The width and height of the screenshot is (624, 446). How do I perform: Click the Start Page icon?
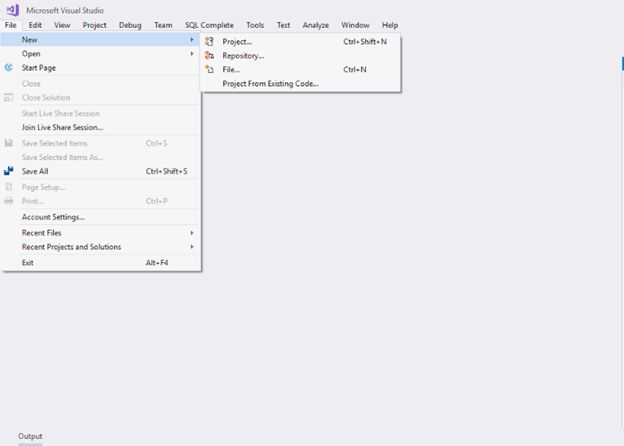[8, 68]
